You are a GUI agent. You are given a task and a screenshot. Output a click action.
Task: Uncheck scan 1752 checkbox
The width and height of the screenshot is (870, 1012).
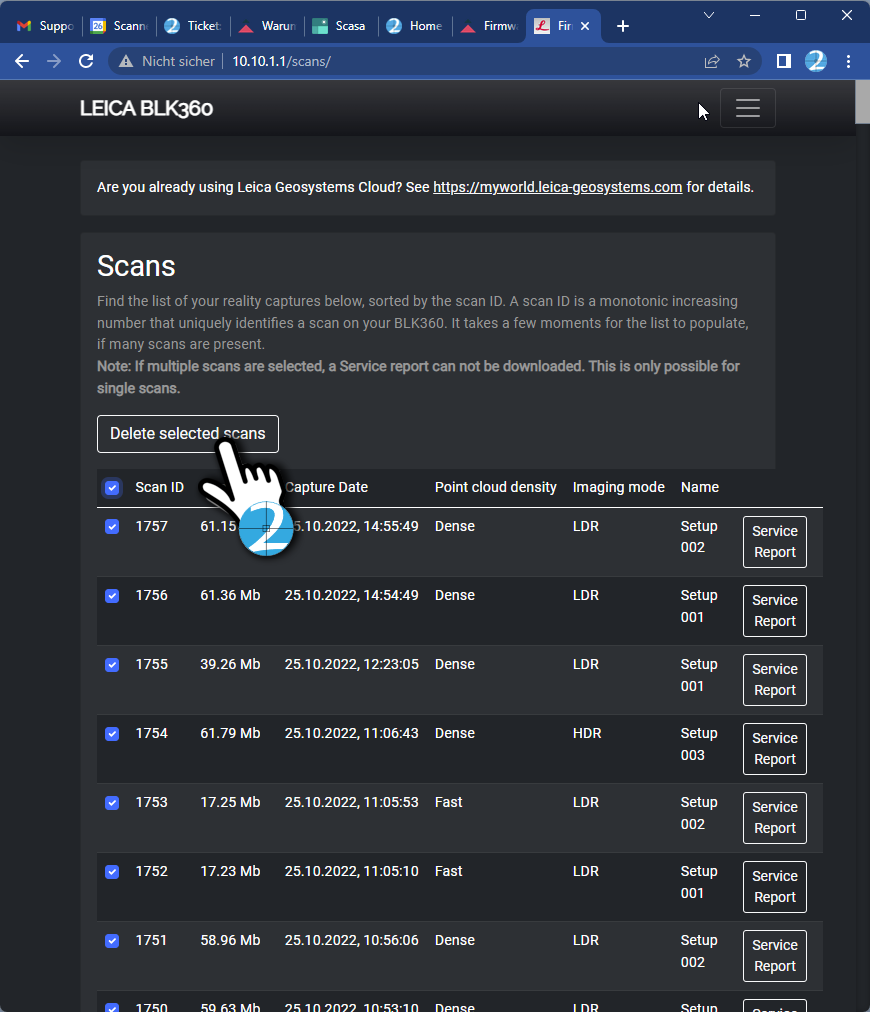point(112,872)
